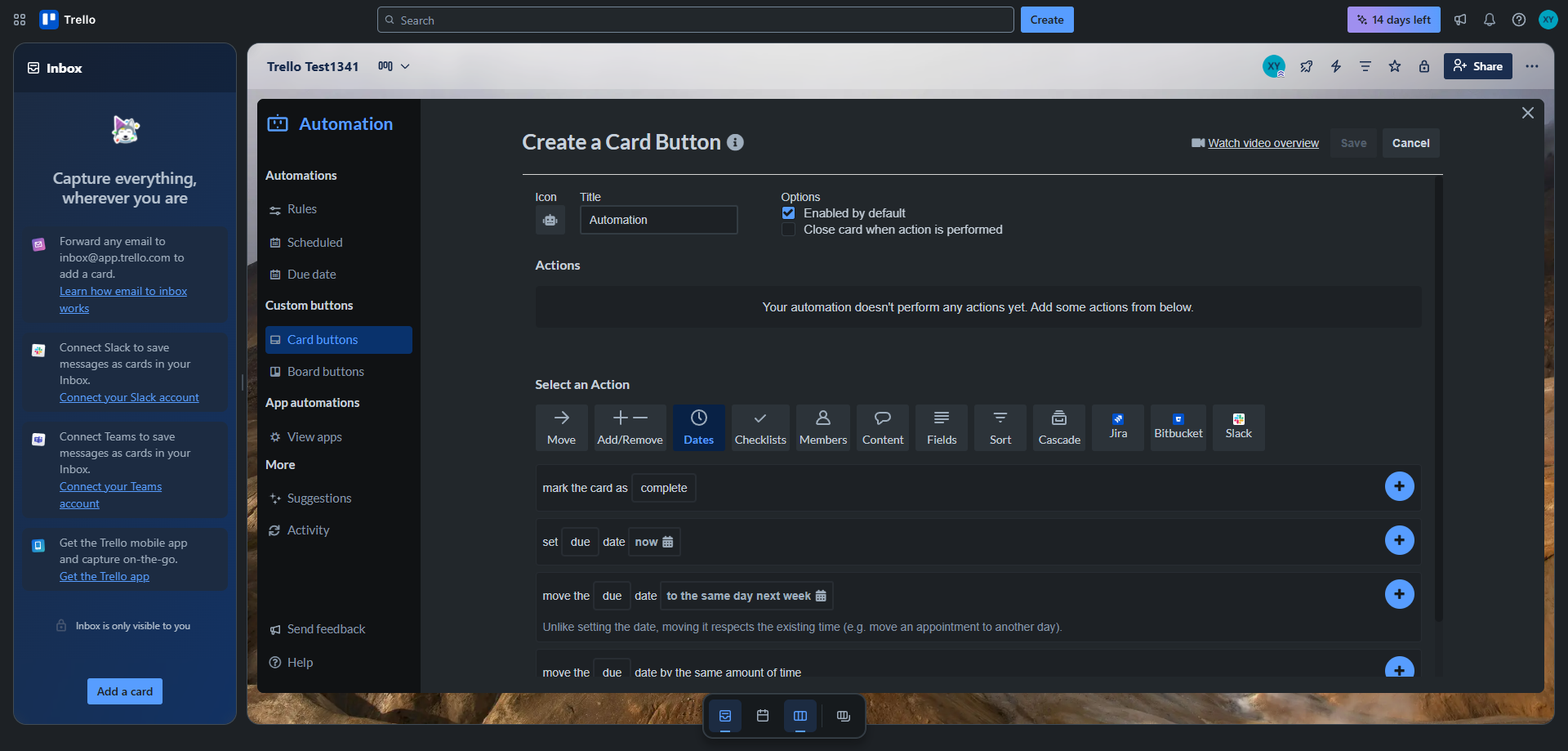
Task: Click the Cancel button
Action: pos(1411,143)
